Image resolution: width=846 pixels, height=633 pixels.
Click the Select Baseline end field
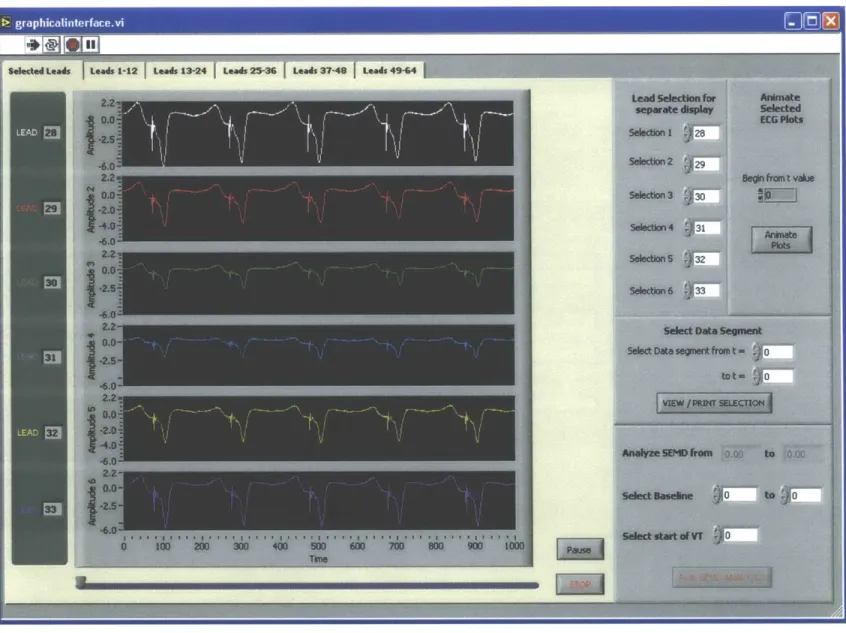point(806,495)
